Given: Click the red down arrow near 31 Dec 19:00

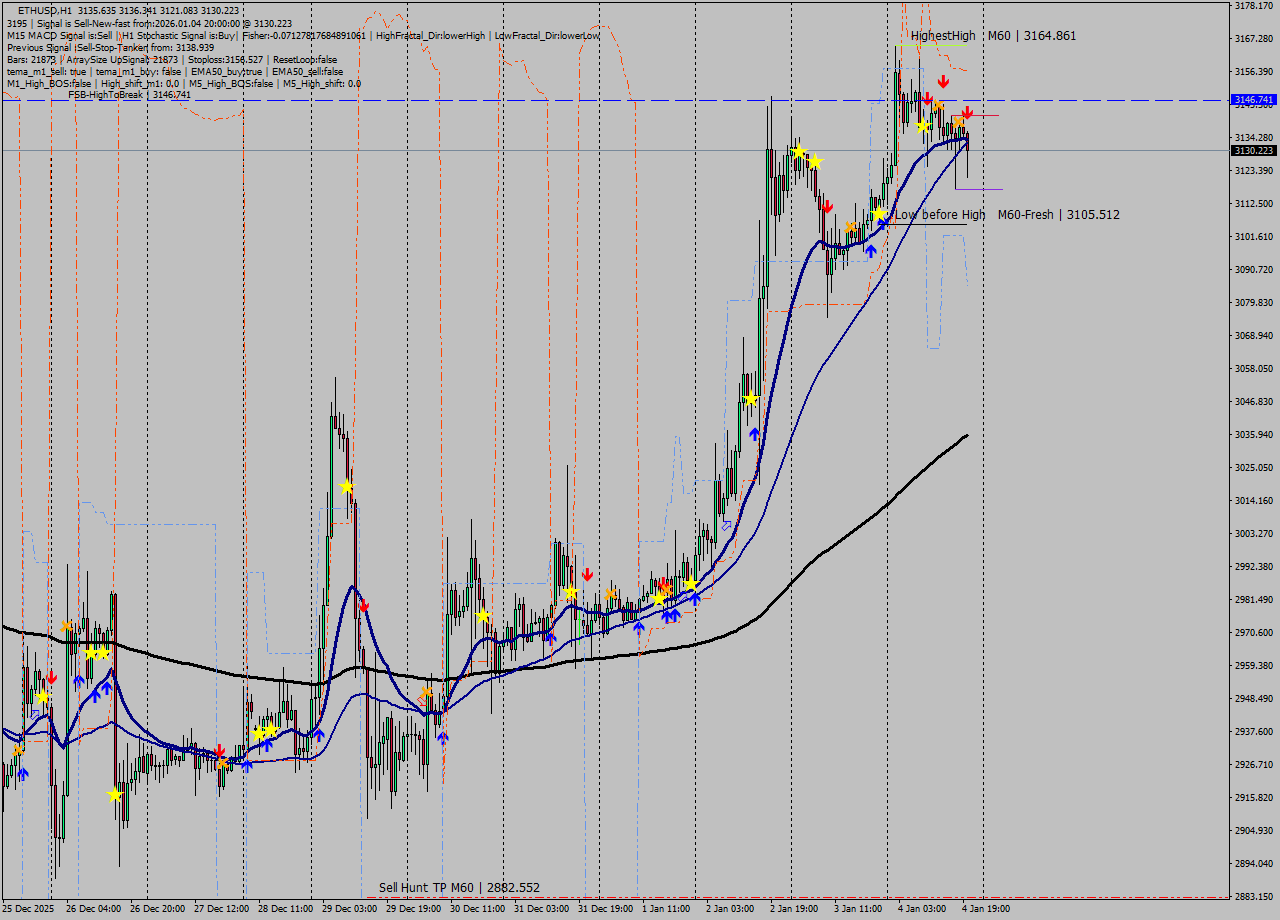Looking at the screenshot, I should click(x=587, y=574).
